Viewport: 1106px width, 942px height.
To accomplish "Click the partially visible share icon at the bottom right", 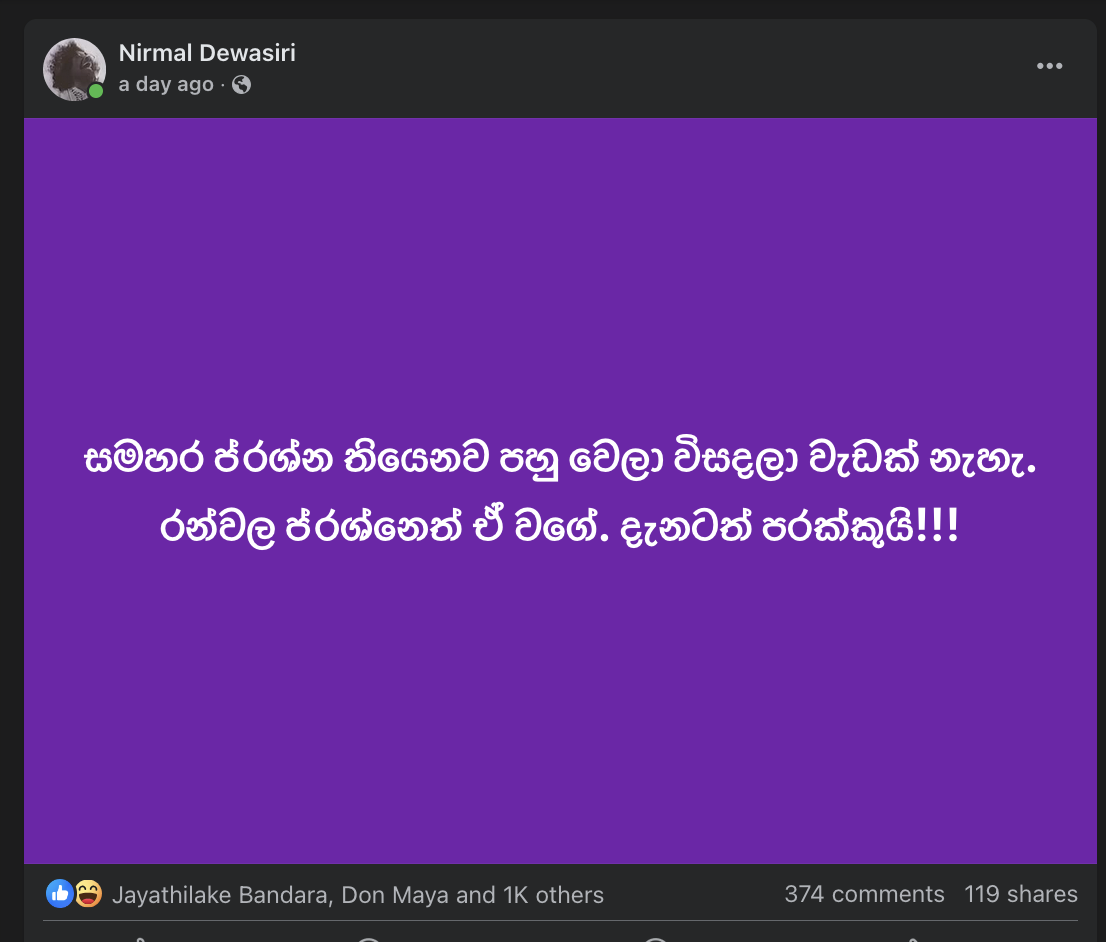I will pos(913,939).
